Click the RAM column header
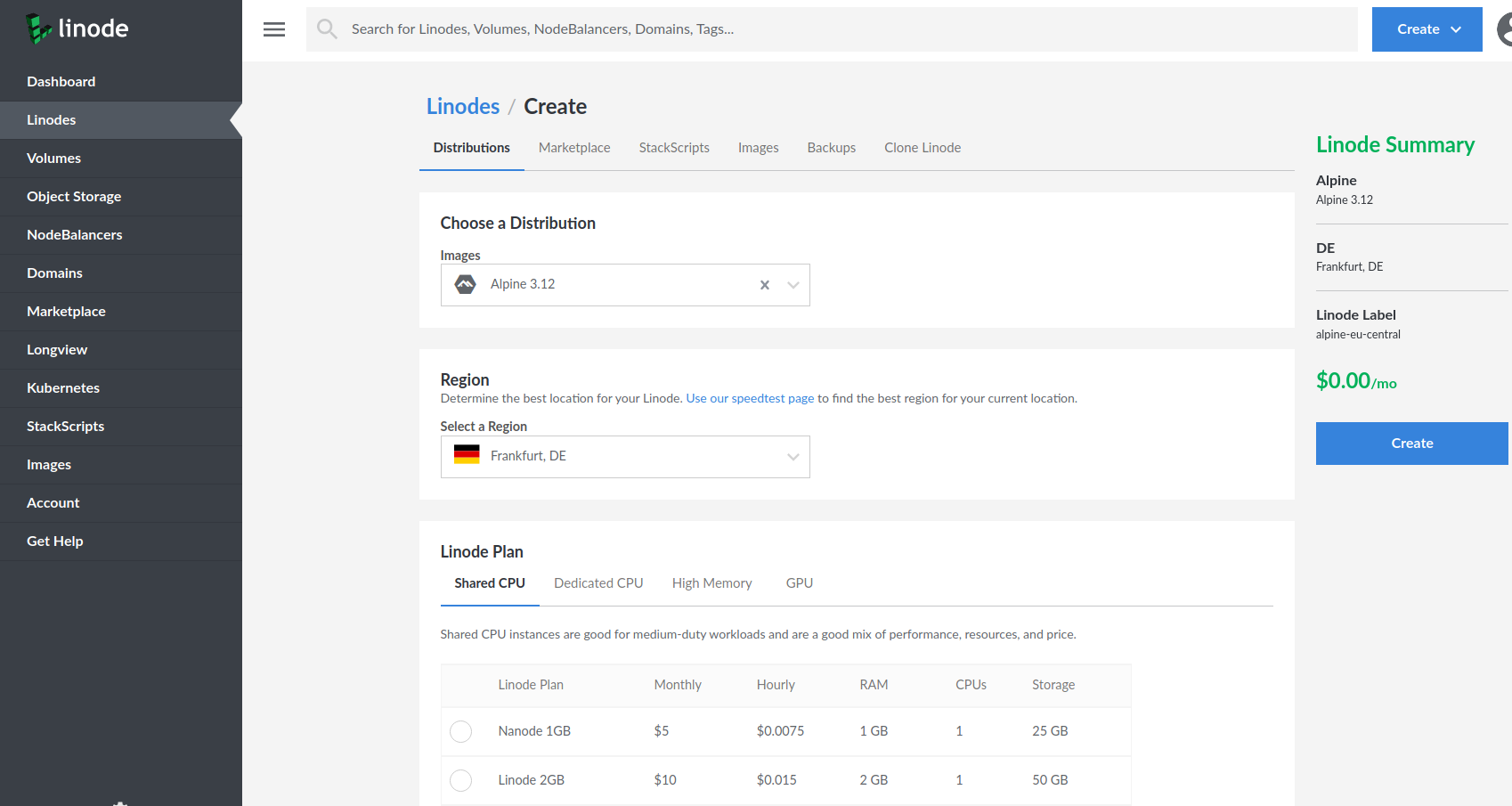The width and height of the screenshot is (1512, 806). (x=874, y=685)
